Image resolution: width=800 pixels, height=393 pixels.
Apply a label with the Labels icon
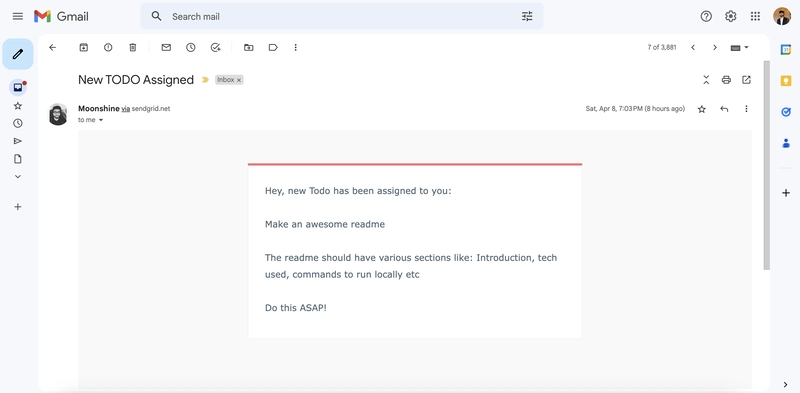tap(273, 47)
